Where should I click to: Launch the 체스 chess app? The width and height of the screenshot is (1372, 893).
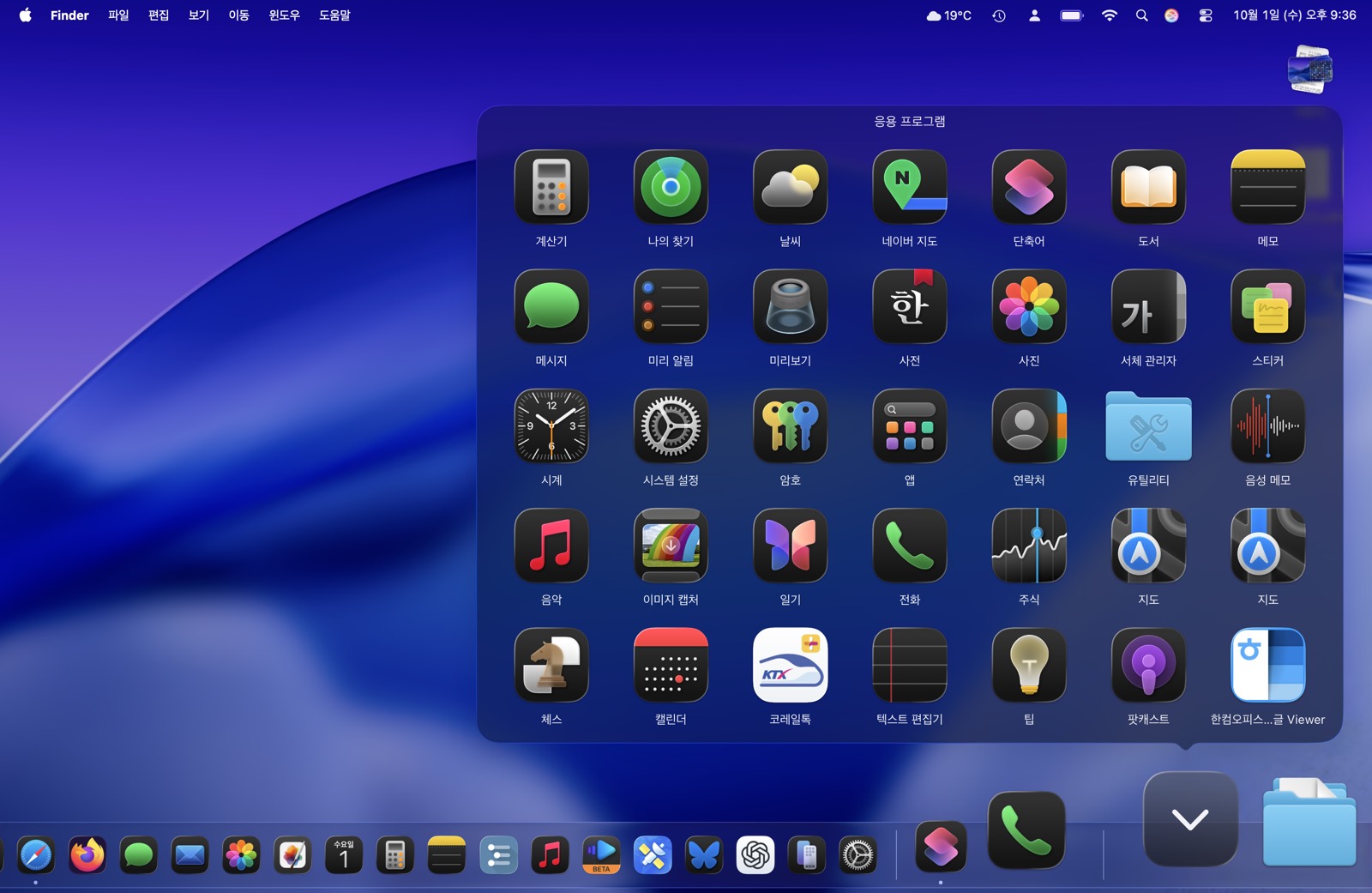551,665
